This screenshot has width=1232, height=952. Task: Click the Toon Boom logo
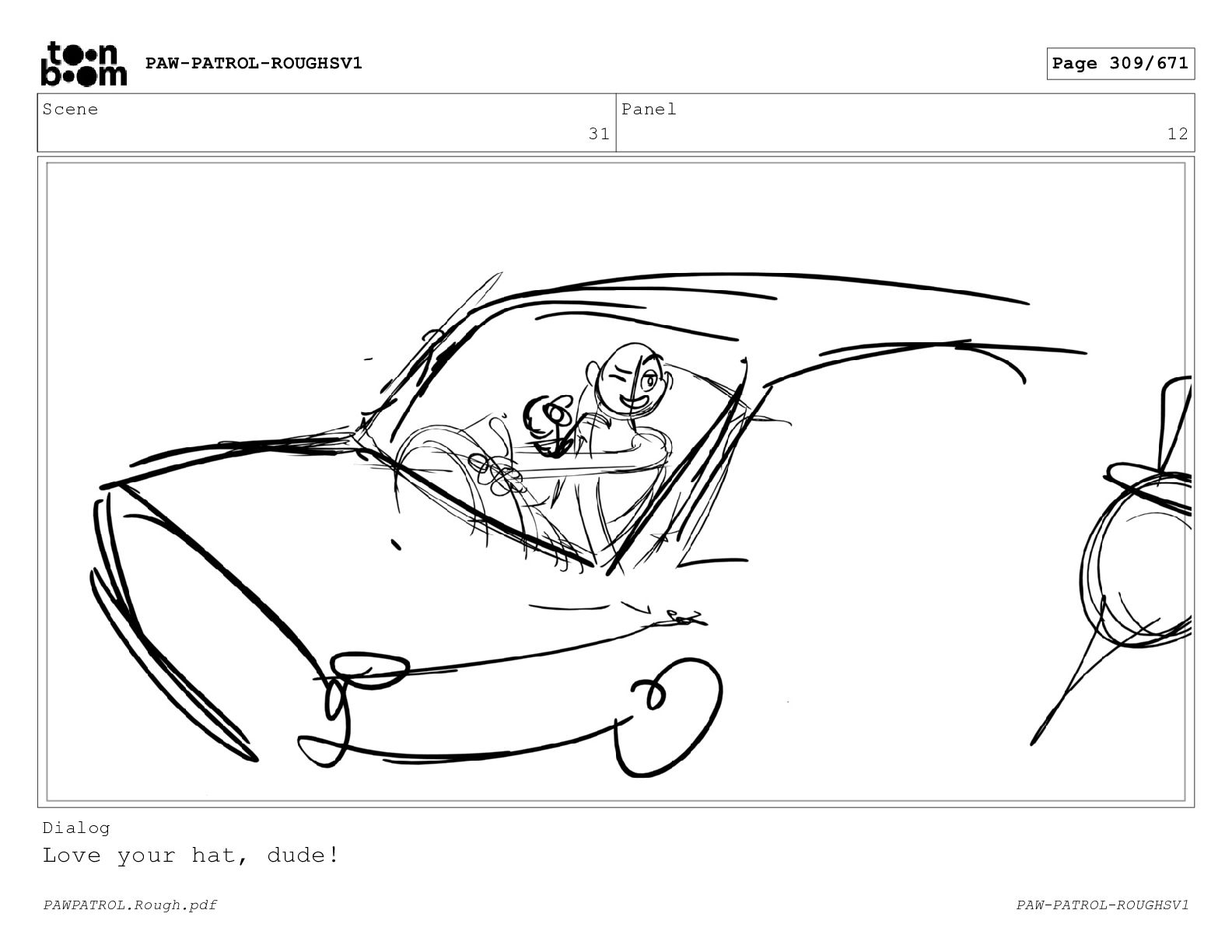(x=83, y=64)
